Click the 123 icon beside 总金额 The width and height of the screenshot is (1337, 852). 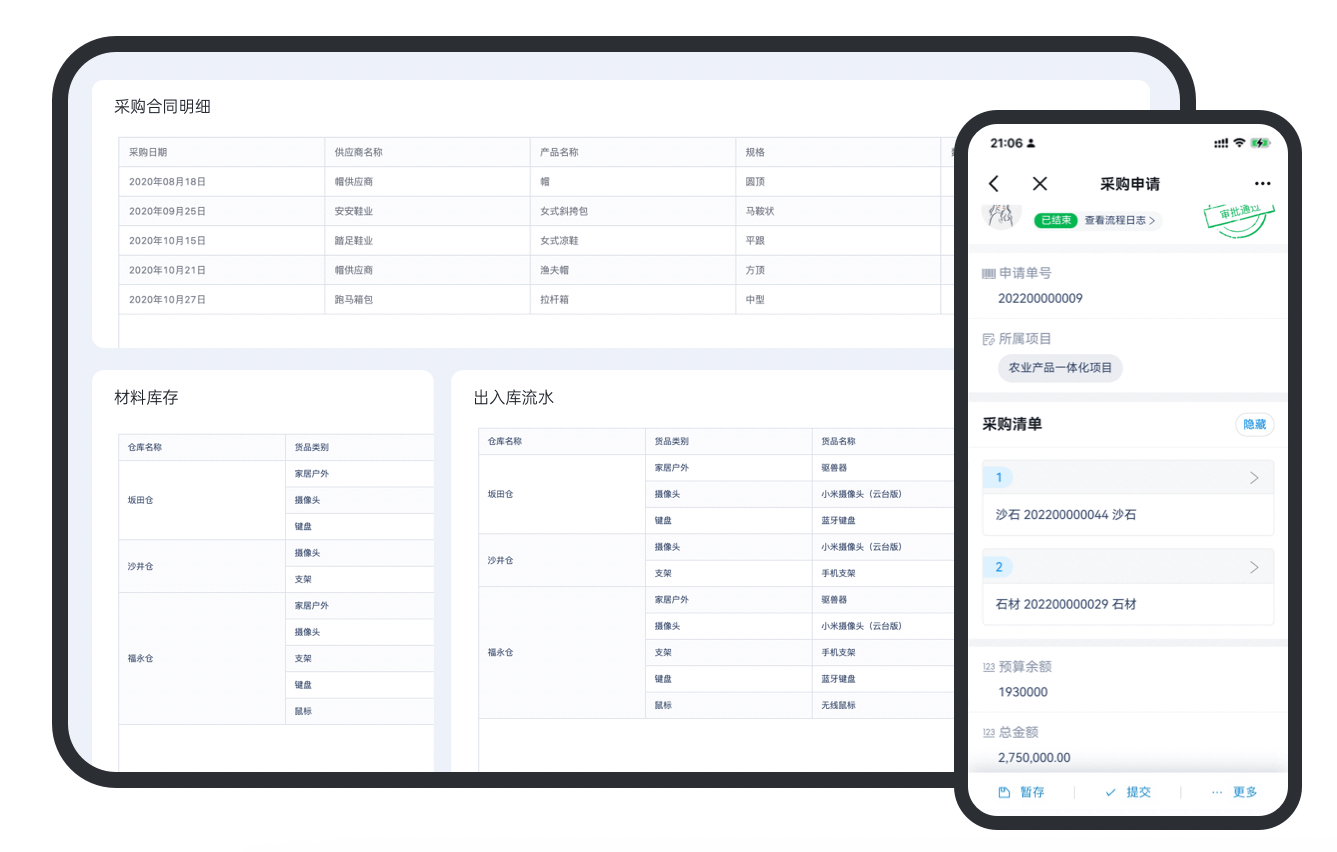click(988, 733)
